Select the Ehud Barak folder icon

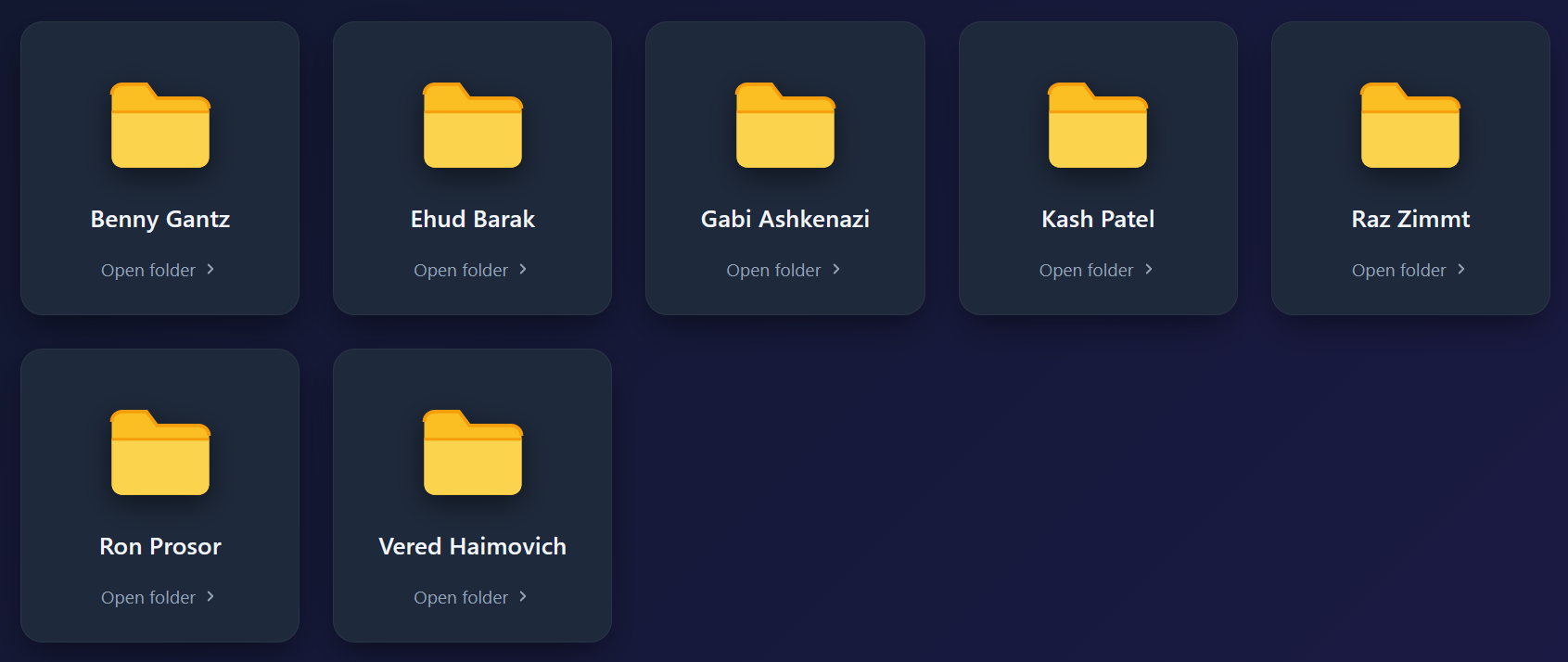[473, 125]
